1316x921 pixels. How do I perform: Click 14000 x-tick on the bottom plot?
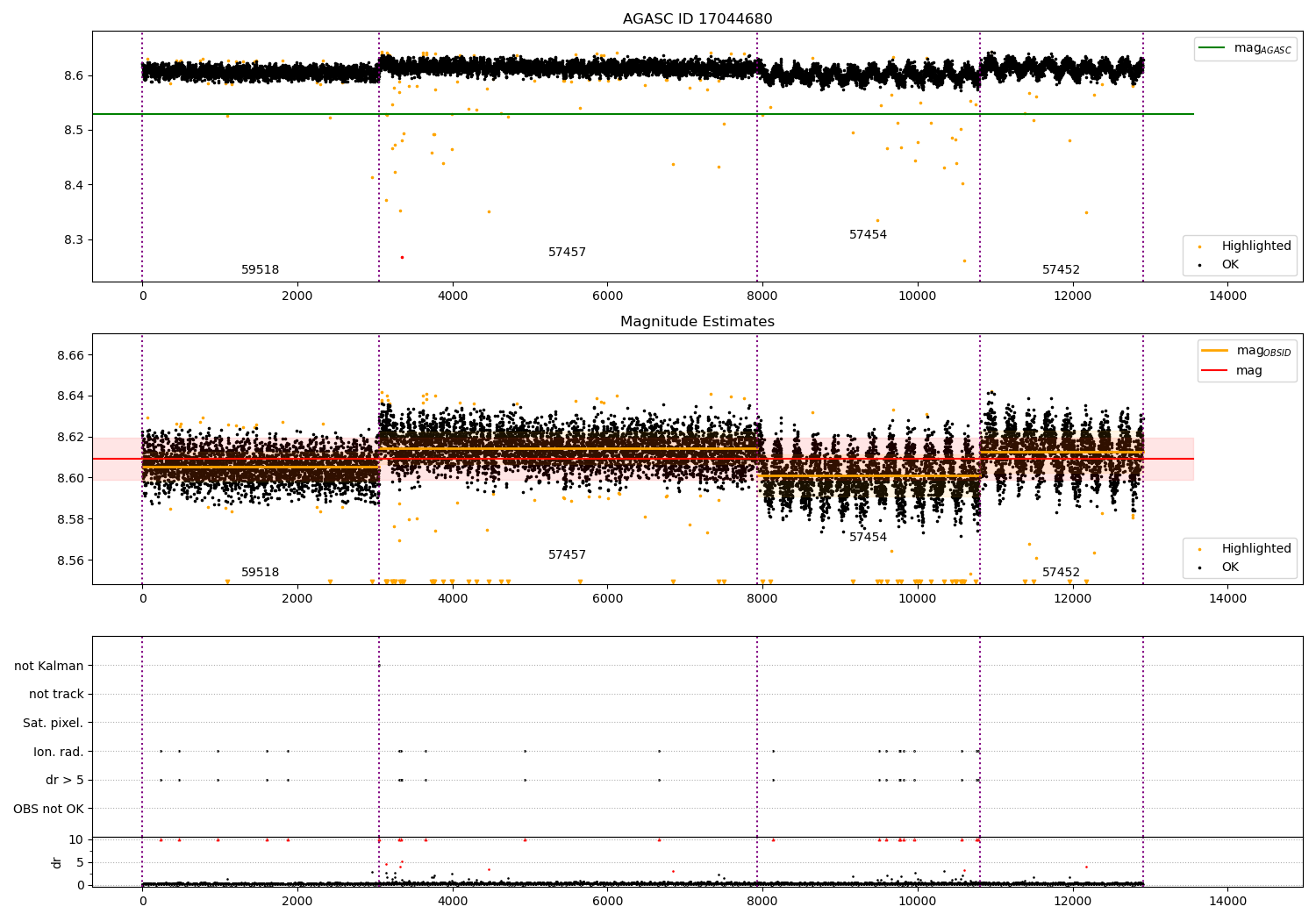[x=1227, y=901]
